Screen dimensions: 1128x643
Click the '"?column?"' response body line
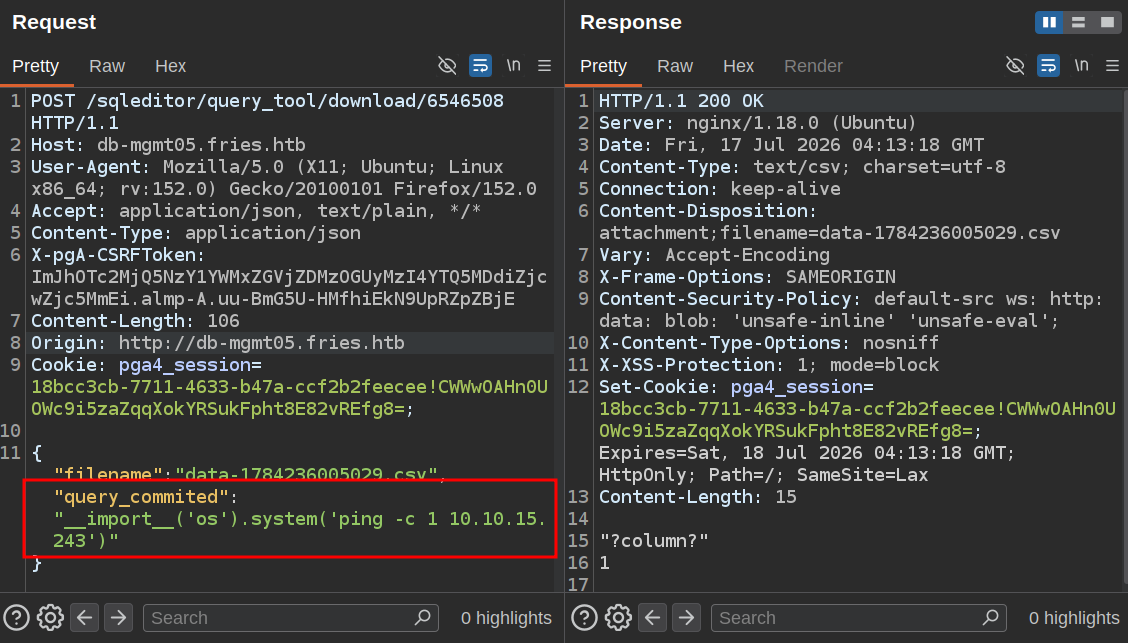click(x=654, y=541)
